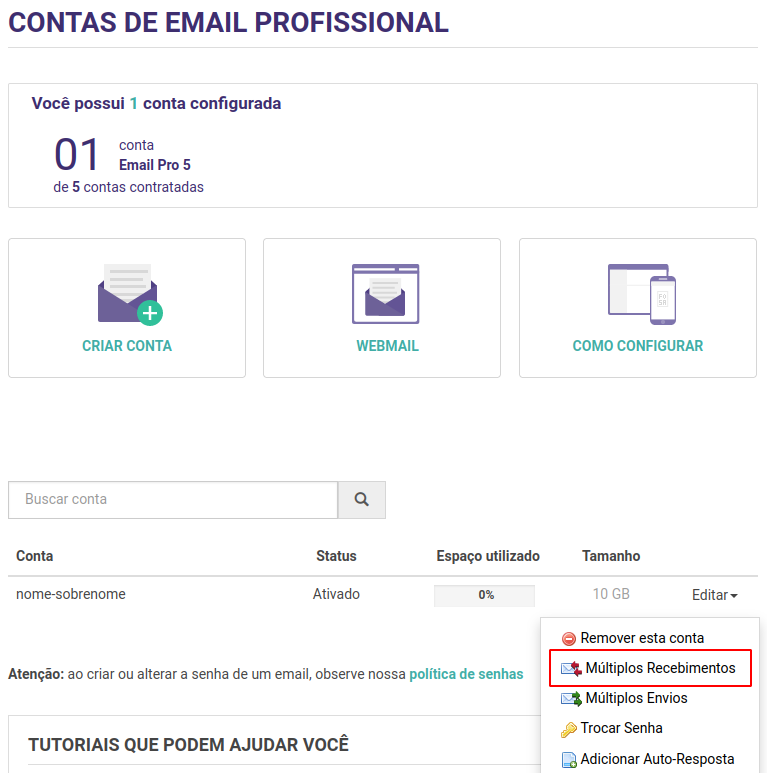The height and width of the screenshot is (773, 767).
Task: Click the Múltiplos Recebimentos envelope icon
Action: pyautogui.click(x=571, y=668)
